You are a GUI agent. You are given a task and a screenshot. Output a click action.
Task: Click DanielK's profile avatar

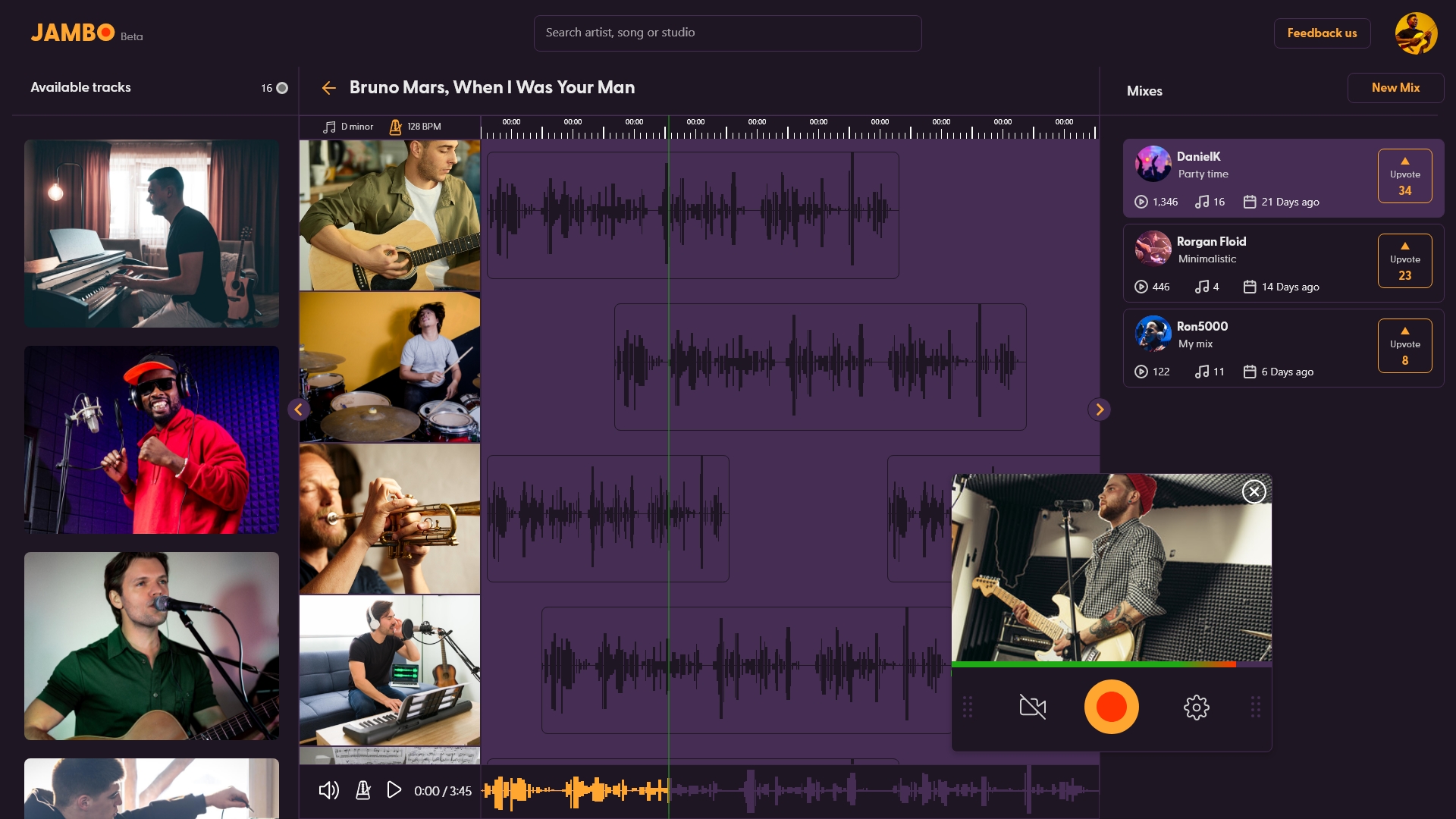click(1153, 164)
